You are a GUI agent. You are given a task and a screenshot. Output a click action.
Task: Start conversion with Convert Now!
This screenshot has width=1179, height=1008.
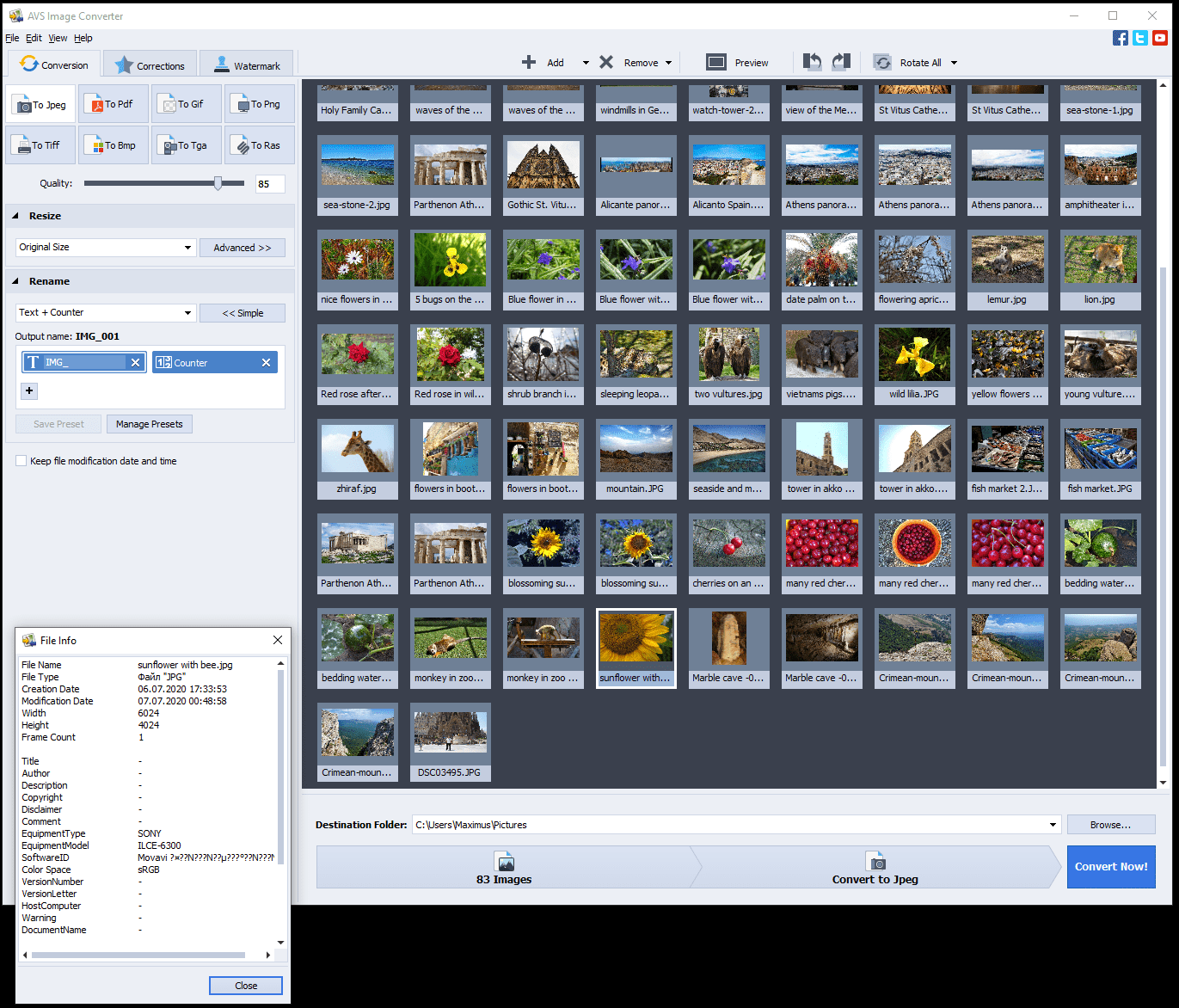click(1111, 867)
